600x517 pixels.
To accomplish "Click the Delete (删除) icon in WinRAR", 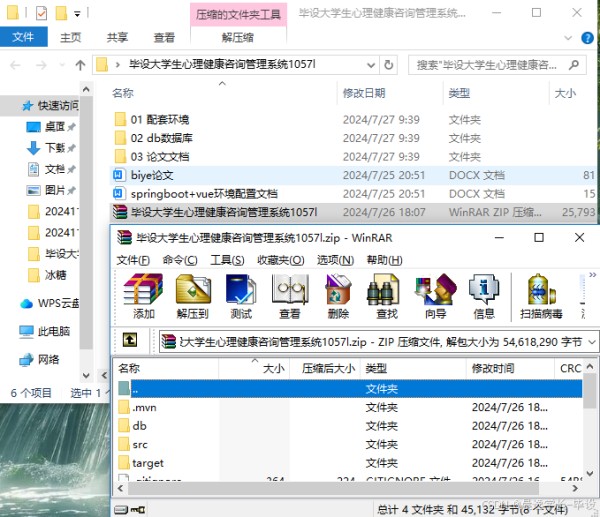I will [x=338, y=296].
